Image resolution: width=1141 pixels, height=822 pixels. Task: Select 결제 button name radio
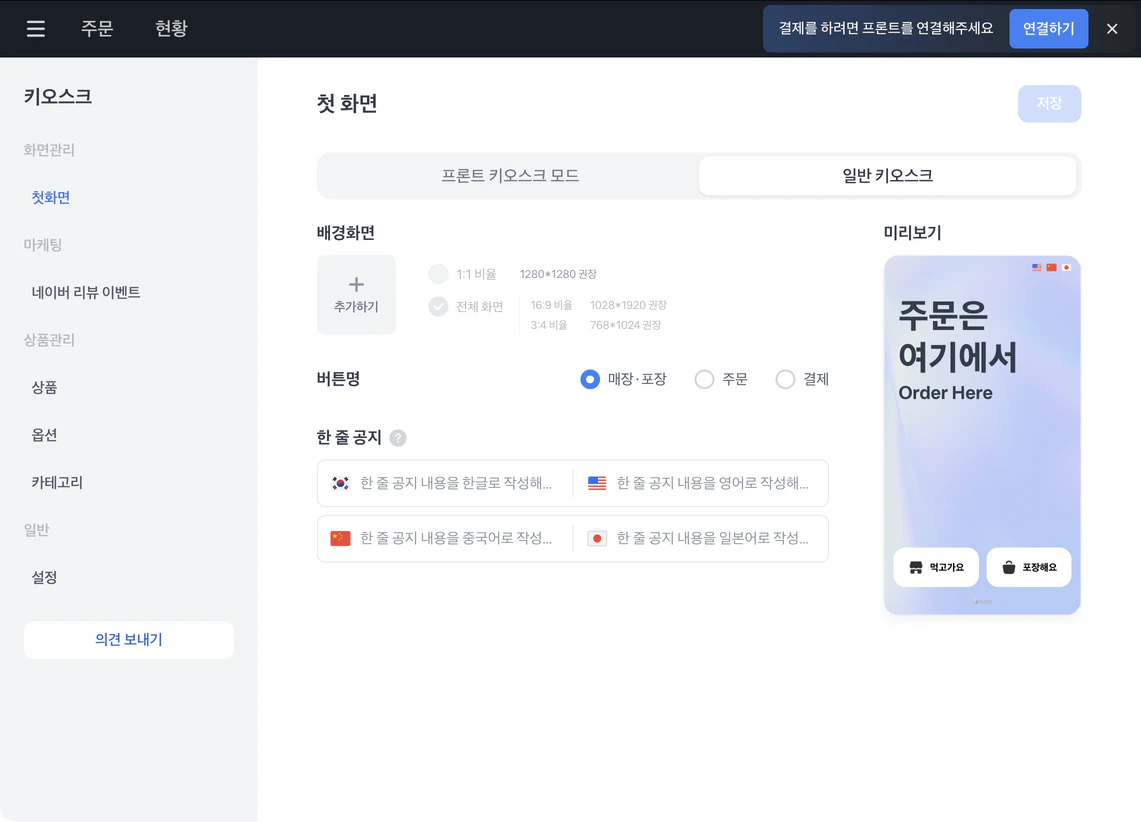tap(785, 379)
